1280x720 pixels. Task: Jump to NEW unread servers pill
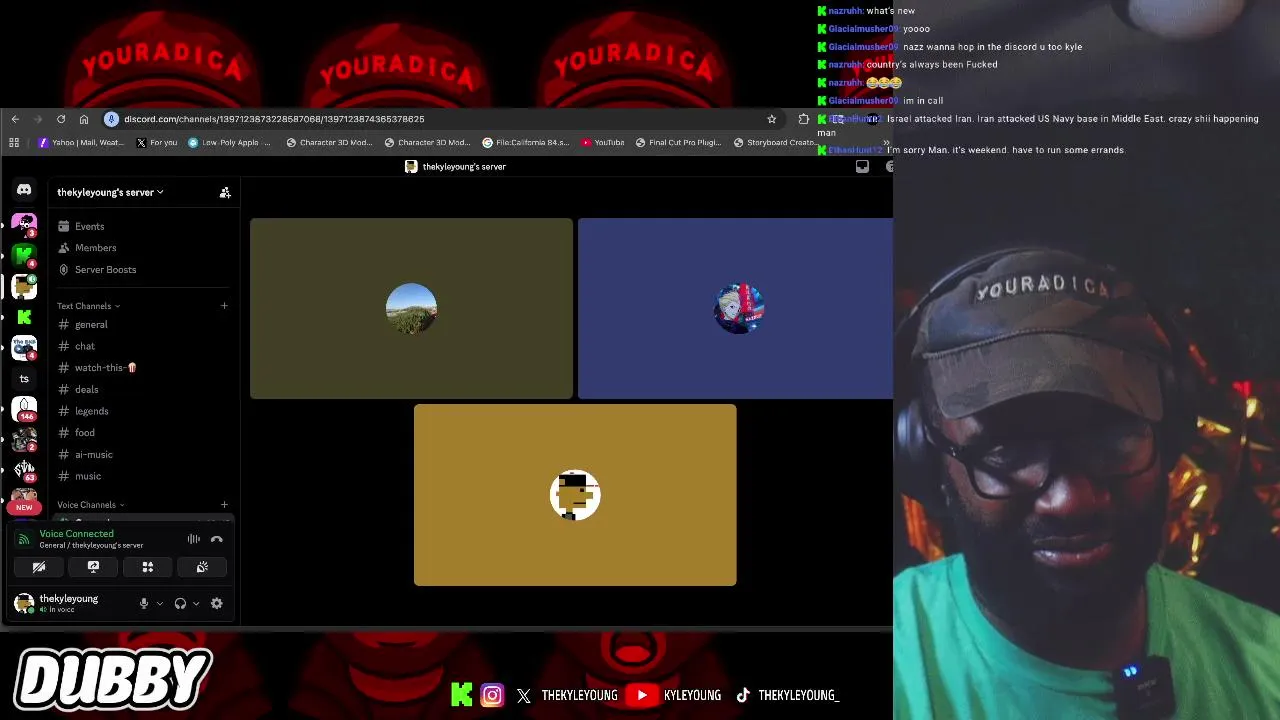point(24,507)
